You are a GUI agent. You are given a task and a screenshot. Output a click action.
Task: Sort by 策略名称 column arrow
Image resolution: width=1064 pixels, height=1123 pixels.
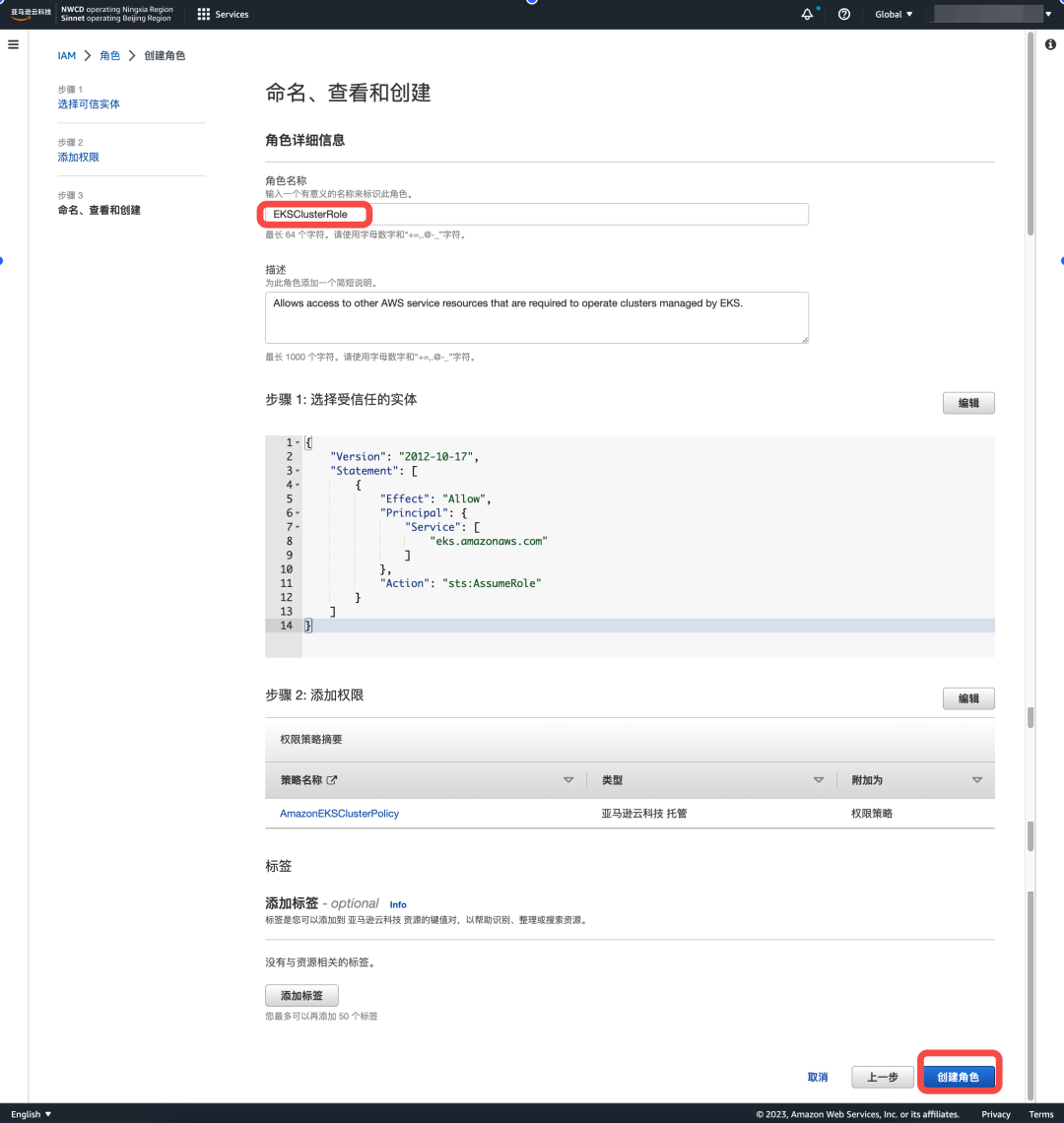(568, 780)
